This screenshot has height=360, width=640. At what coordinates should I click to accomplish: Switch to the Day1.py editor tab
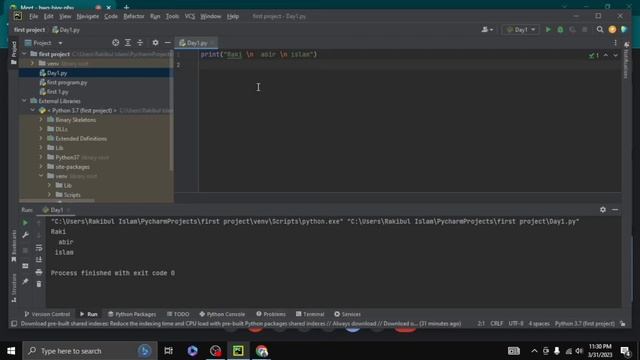pyautogui.click(x=196, y=43)
